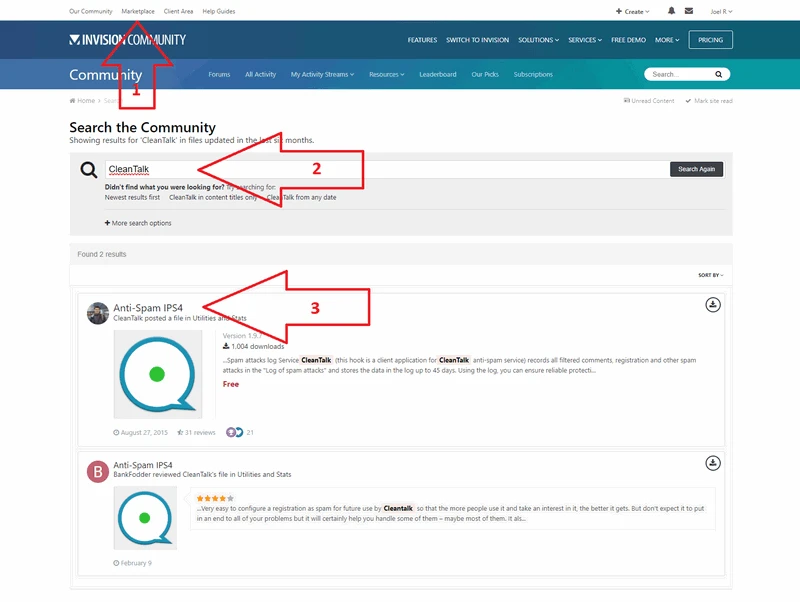
Task: Click download icon on BankFodder review result
Action: 713,463
